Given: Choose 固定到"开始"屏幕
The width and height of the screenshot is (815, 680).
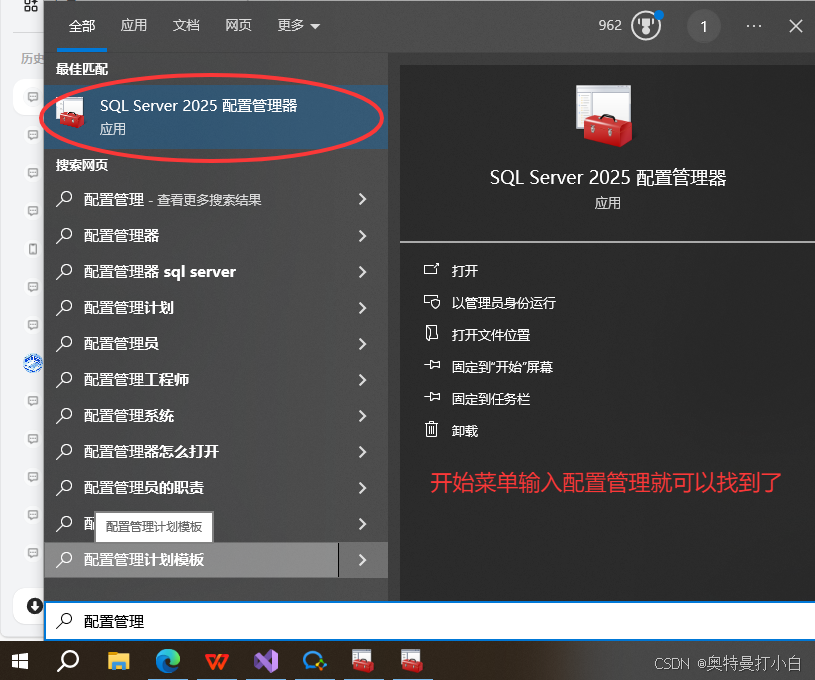Looking at the screenshot, I should click(x=502, y=367).
